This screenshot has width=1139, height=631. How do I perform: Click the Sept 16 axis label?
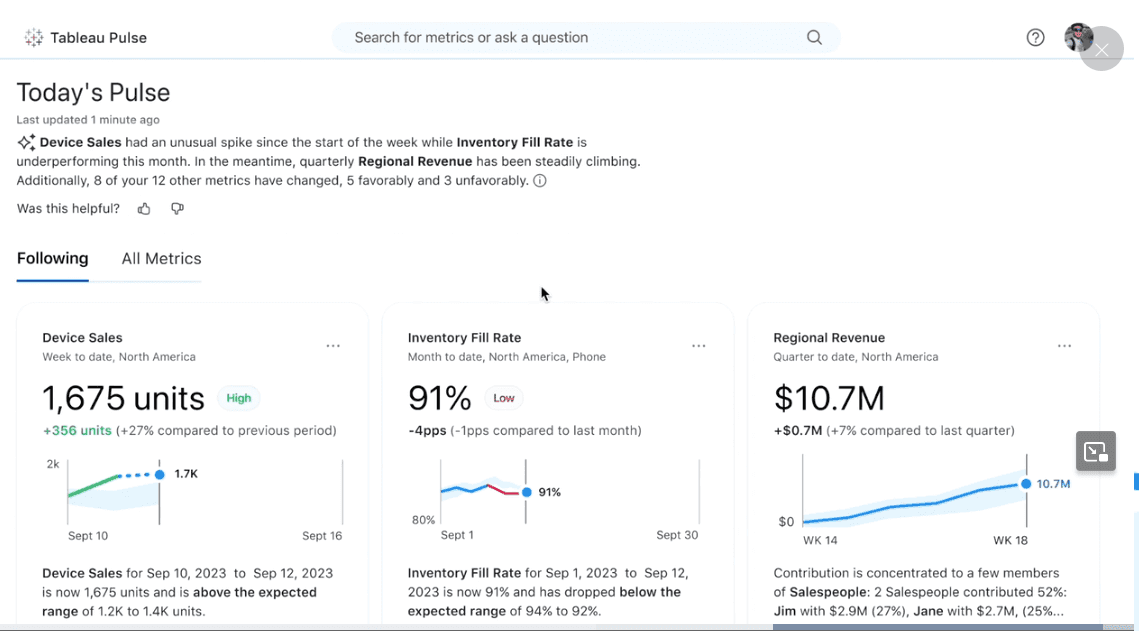click(322, 536)
